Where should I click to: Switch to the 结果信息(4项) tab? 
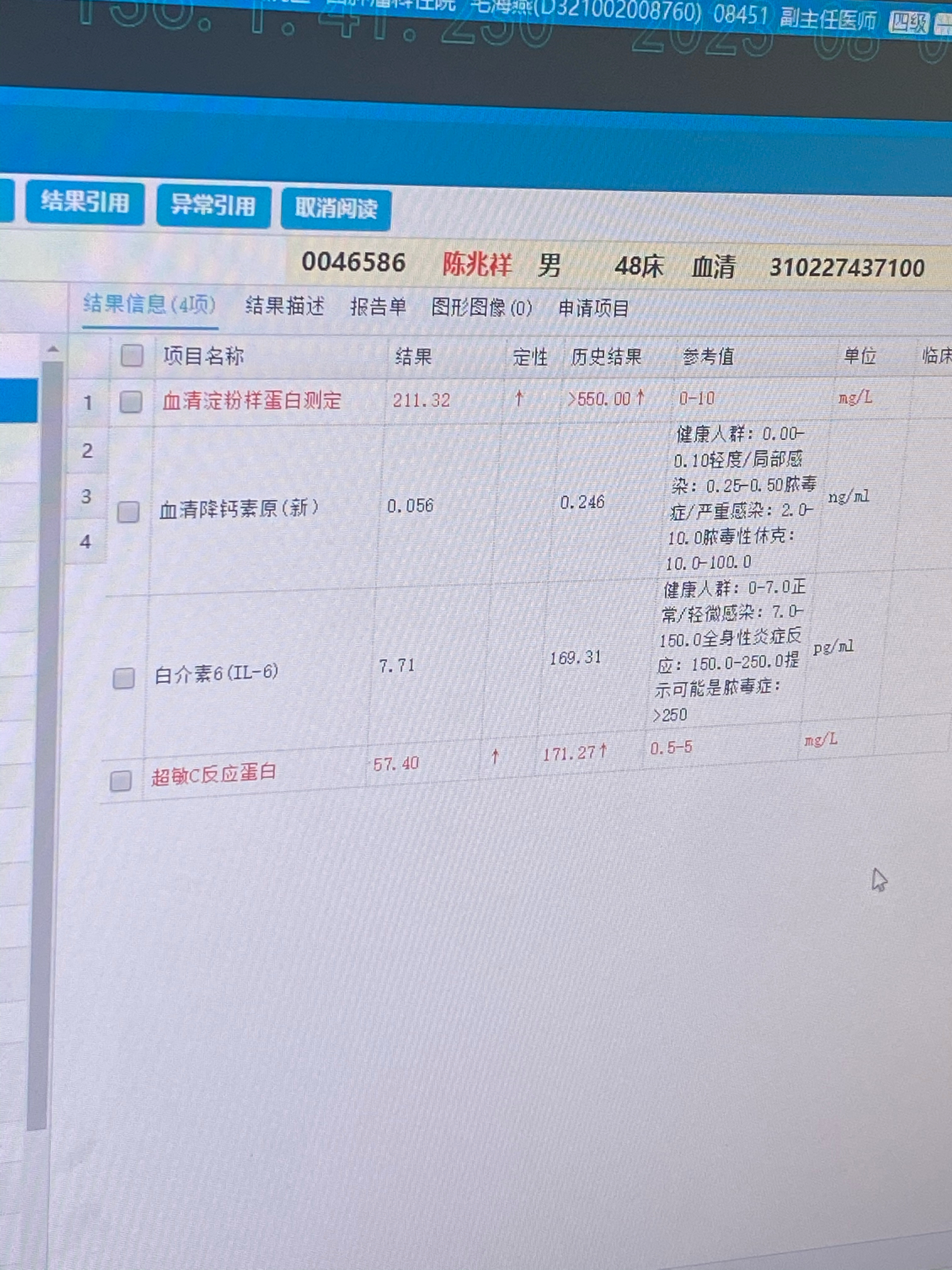pos(149,305)
